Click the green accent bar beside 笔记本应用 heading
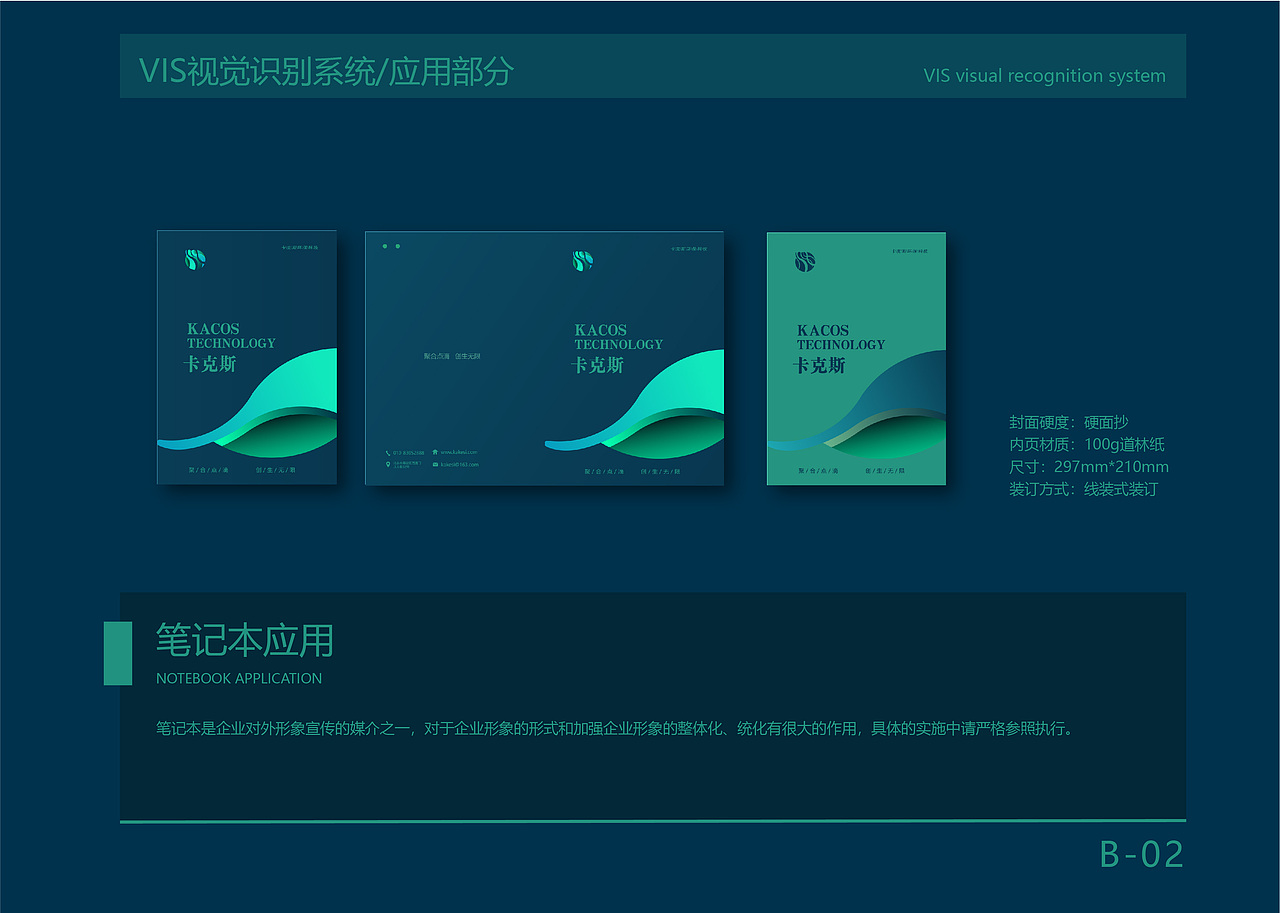This screenshot has height=913, width=1280. click(117, 652)
